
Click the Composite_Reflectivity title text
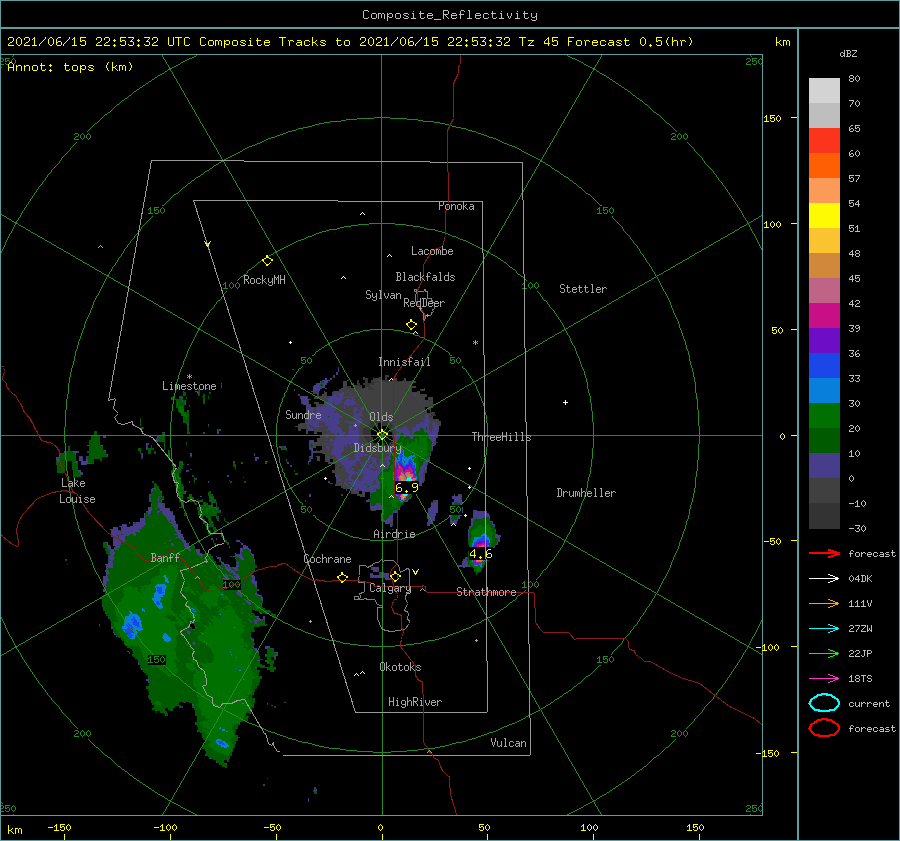point(449,15)
